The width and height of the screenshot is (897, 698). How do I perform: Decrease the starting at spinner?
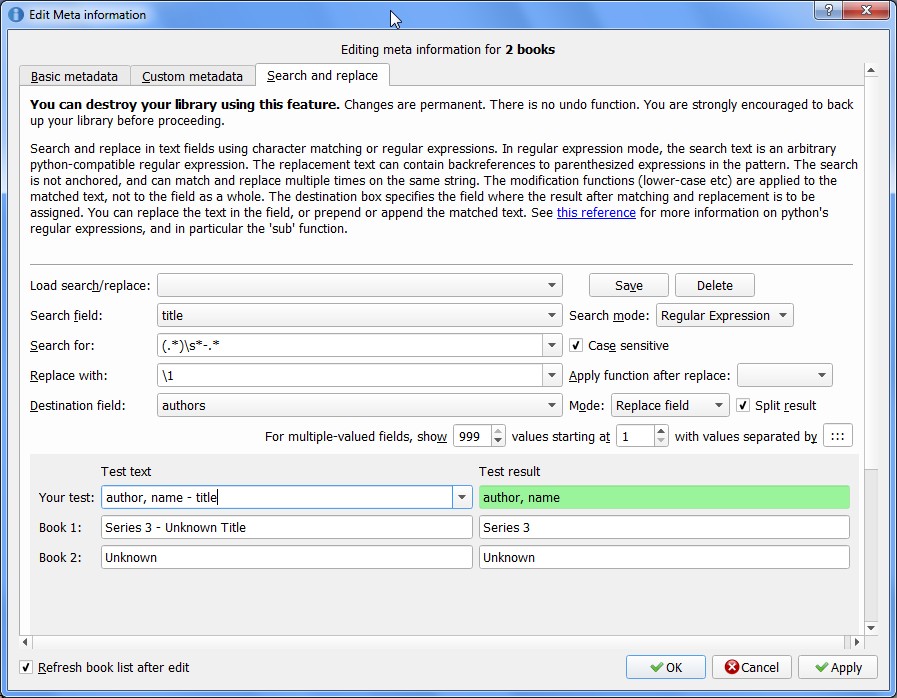click(661, 441)
